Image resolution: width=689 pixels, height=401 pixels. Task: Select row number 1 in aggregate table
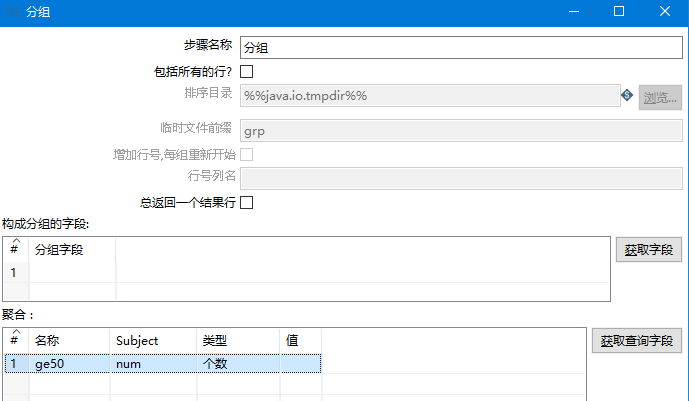tap(16, 364)
